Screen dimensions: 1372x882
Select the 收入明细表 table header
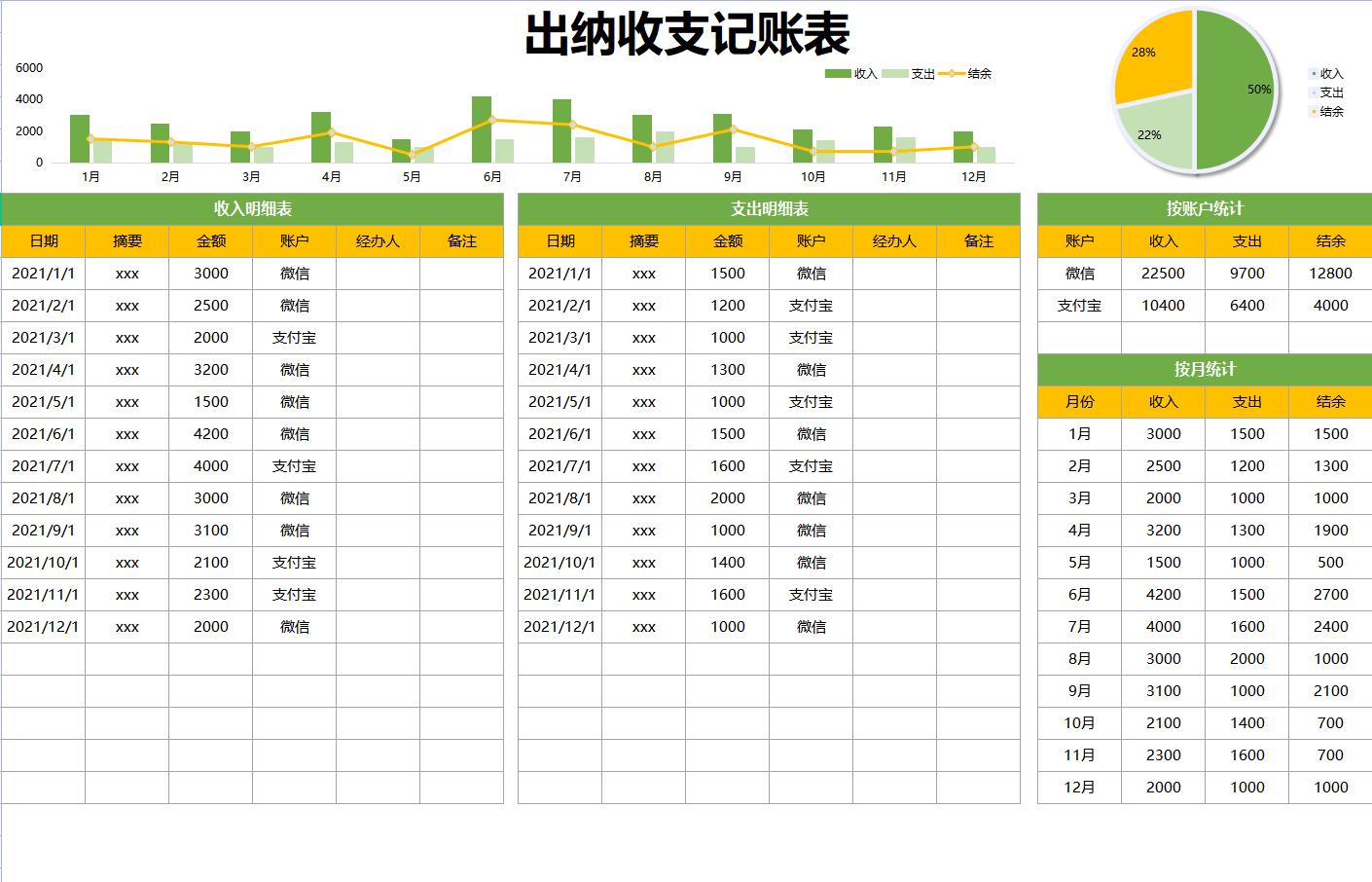click(x=251, y=208)
